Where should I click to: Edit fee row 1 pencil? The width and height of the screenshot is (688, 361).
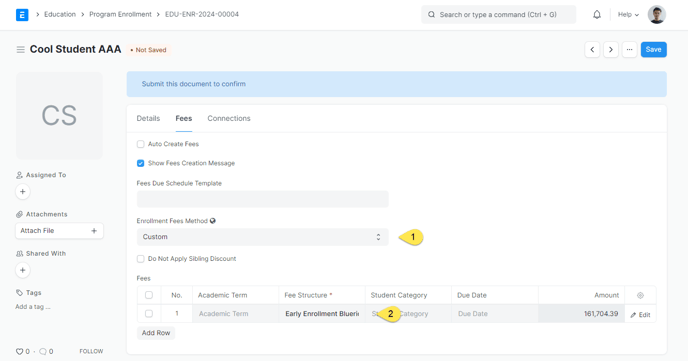click(x=640, y=315)
